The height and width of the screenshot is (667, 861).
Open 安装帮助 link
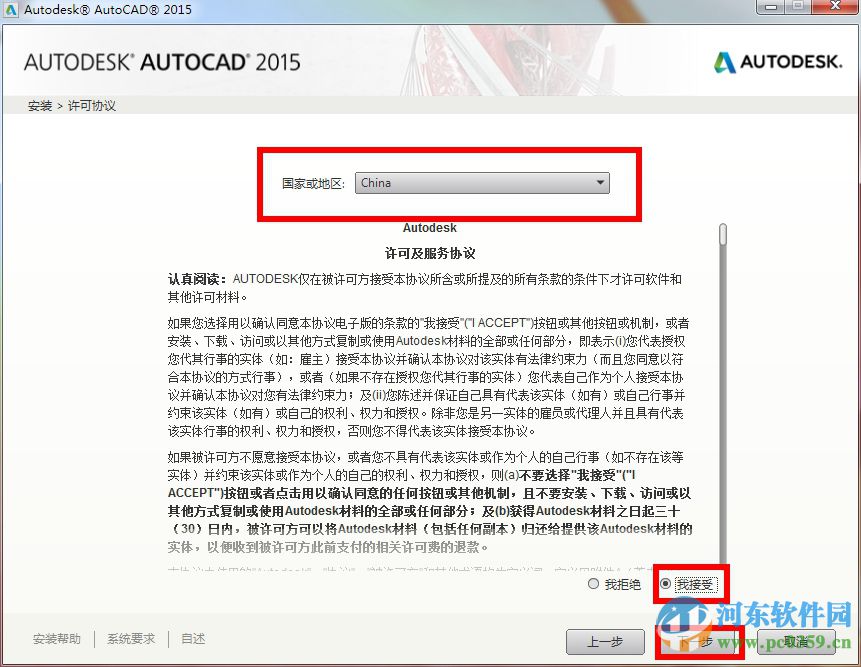point(56,638)
